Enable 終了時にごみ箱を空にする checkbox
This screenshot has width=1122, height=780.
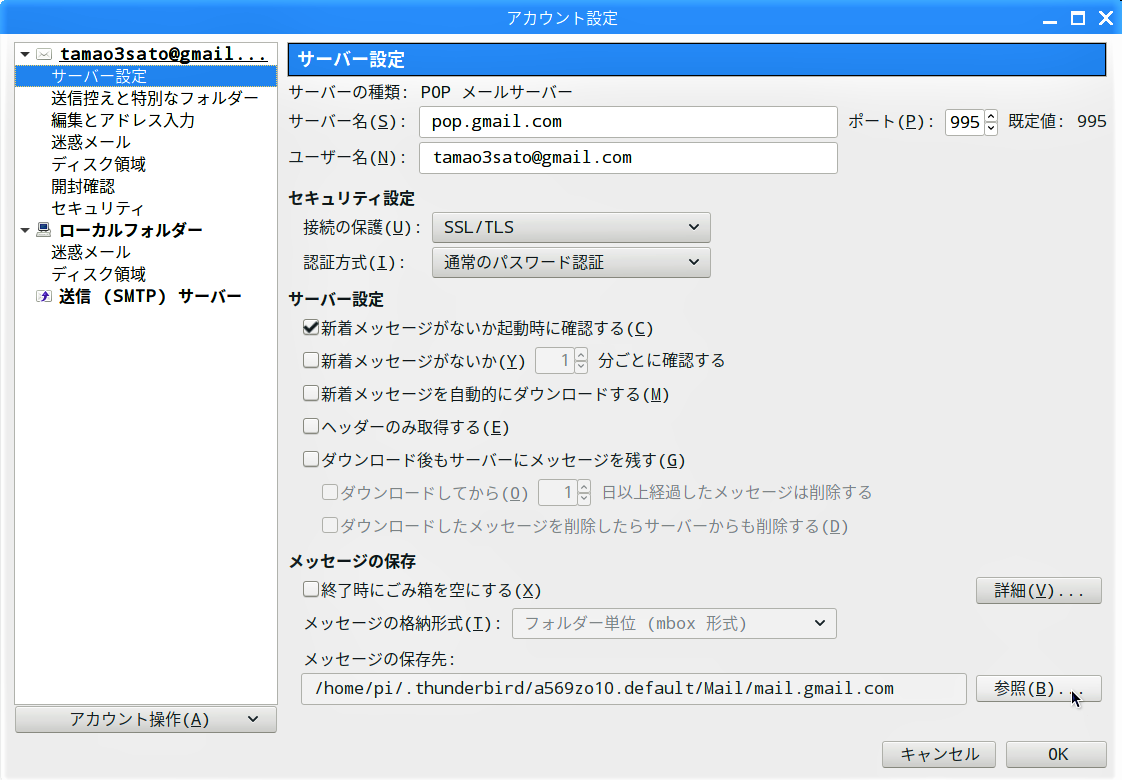[311, 590]
